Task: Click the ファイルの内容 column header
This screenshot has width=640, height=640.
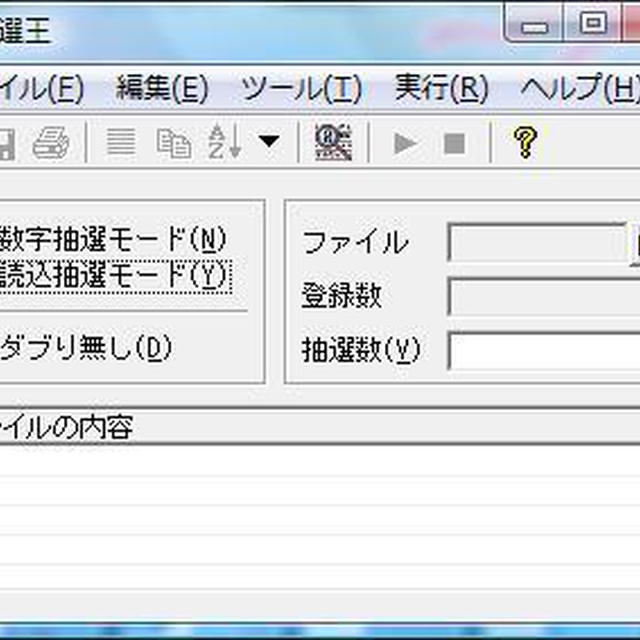Action: pyautogui.click(x=320, y=428)
